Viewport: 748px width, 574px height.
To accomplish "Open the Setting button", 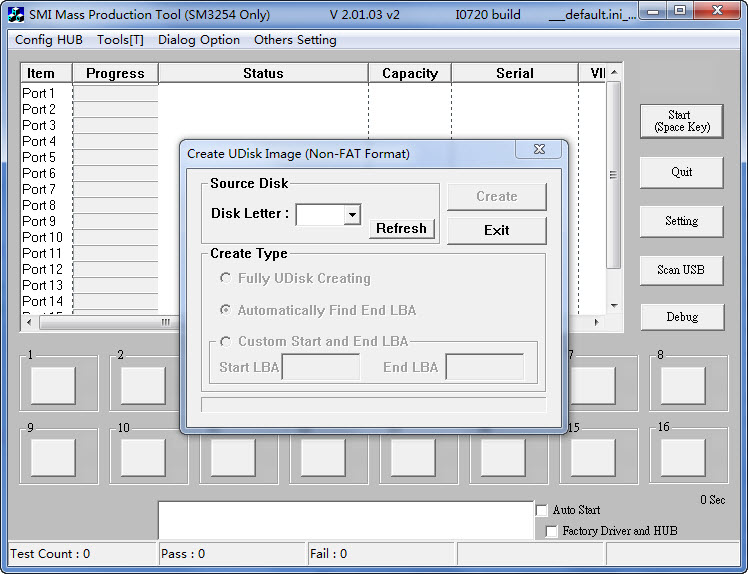I will [x=682, y=221].
